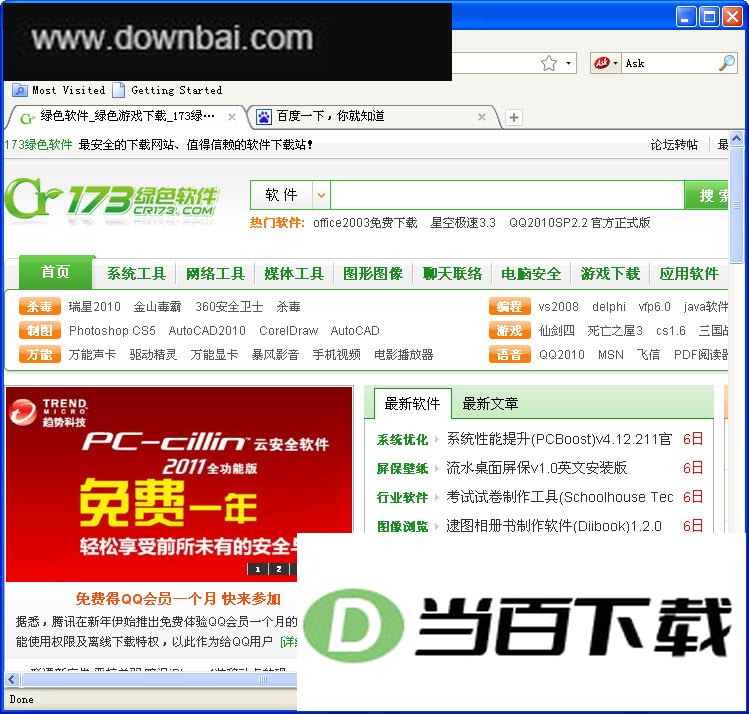Open the 网络工具 navigation menu
Viewport: 749px width, 714px height.
[215, 274]
